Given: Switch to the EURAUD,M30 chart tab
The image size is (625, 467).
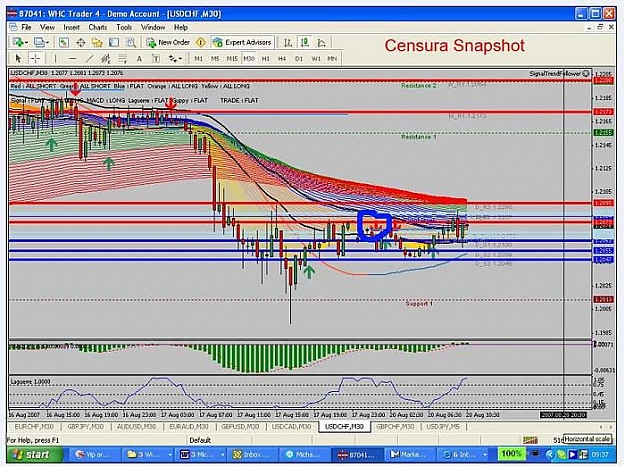Looking at the screenshot, I should [x=189, y=427].
